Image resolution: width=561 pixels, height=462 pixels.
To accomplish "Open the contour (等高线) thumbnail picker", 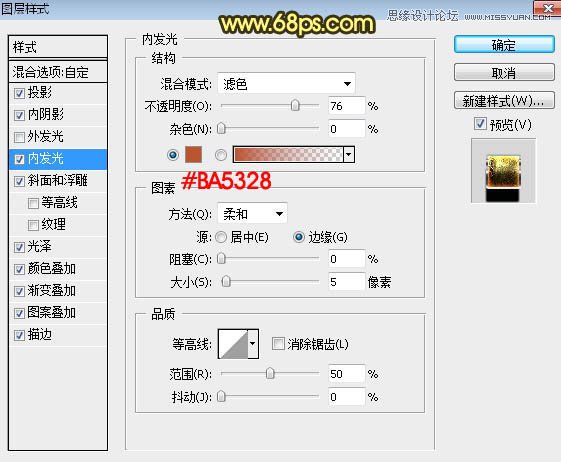I will click(x=233, y=344).
